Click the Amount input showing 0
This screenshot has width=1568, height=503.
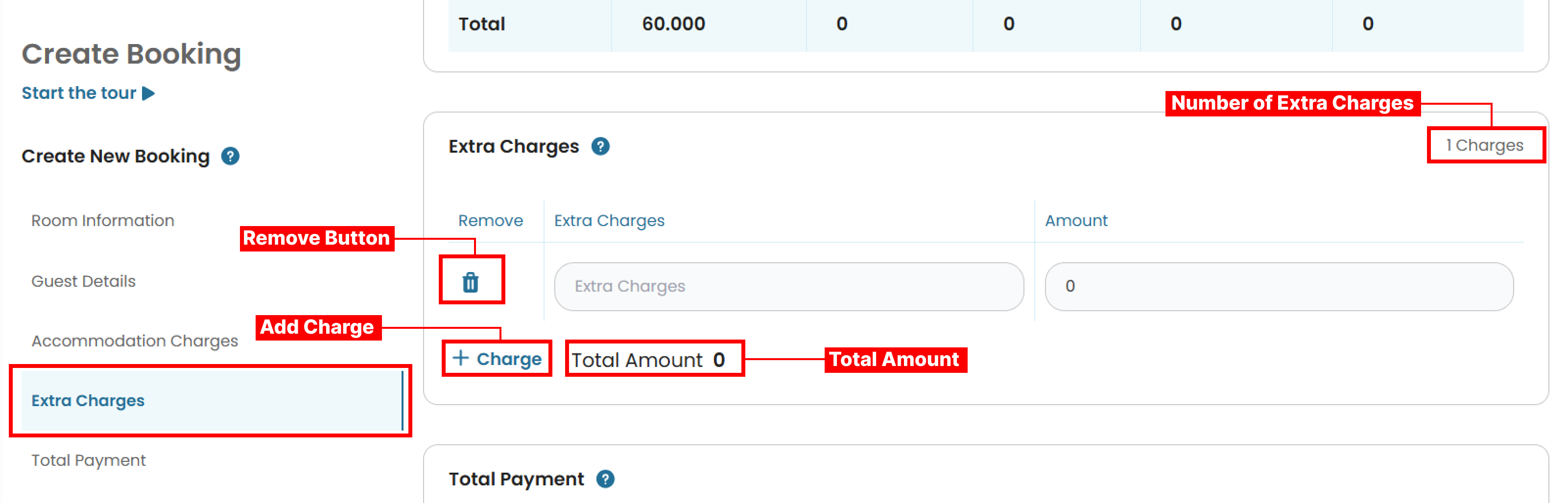pyautogui.click(x=1278, y=286)
